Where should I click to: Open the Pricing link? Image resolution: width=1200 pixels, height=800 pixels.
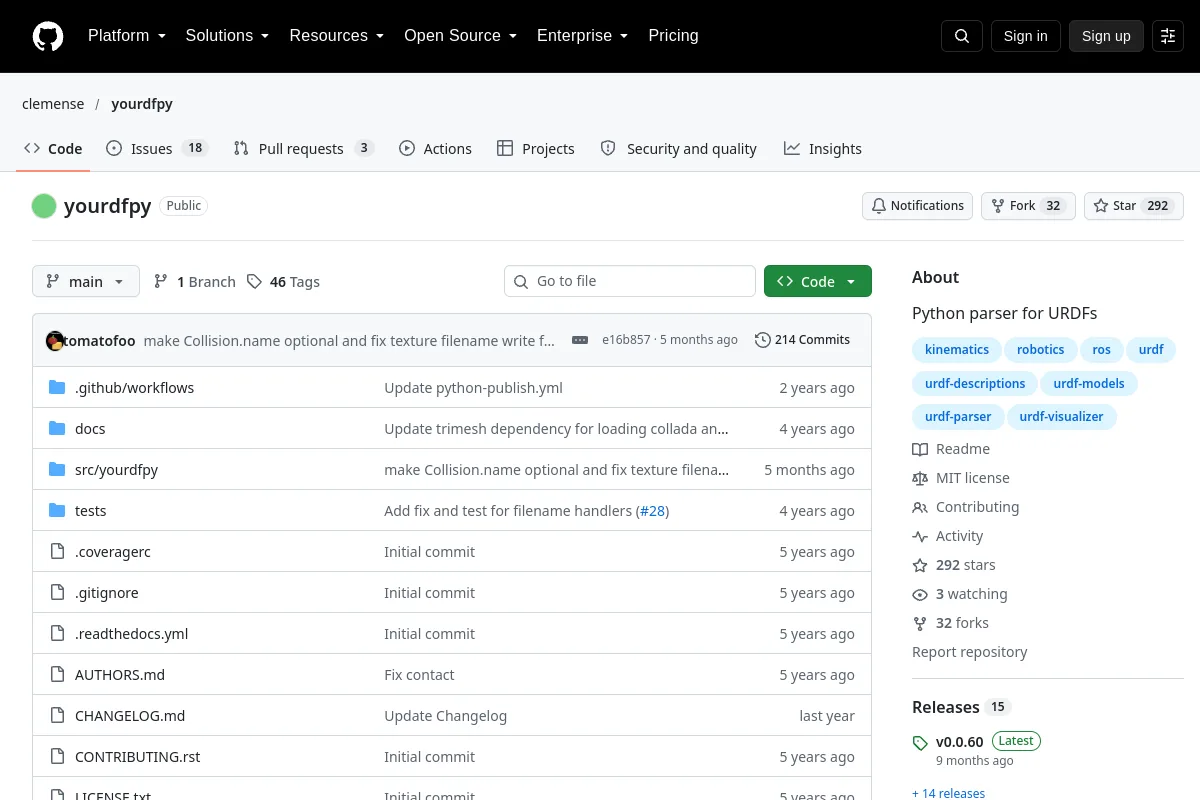coord(673,36)
